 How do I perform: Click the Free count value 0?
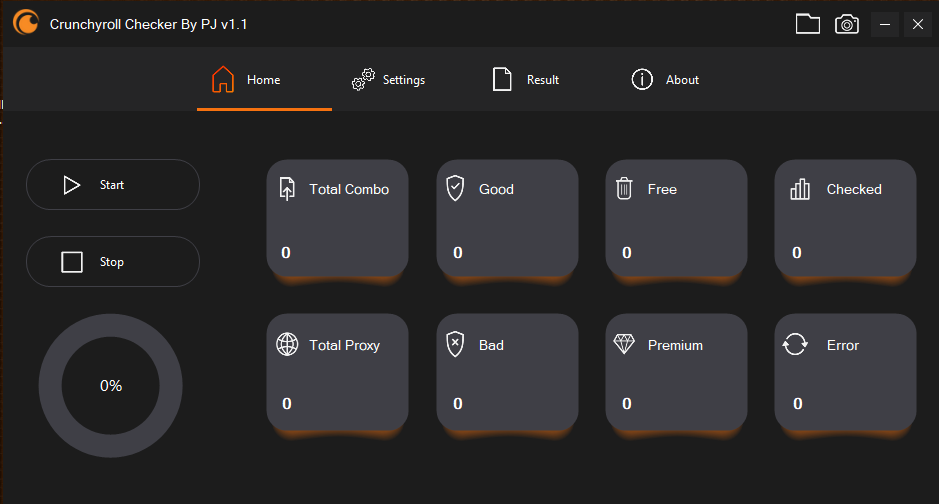(x=626, y=253)
